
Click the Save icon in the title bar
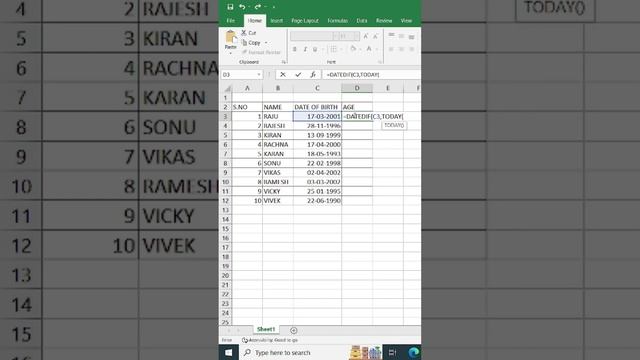tap(230, 7)
